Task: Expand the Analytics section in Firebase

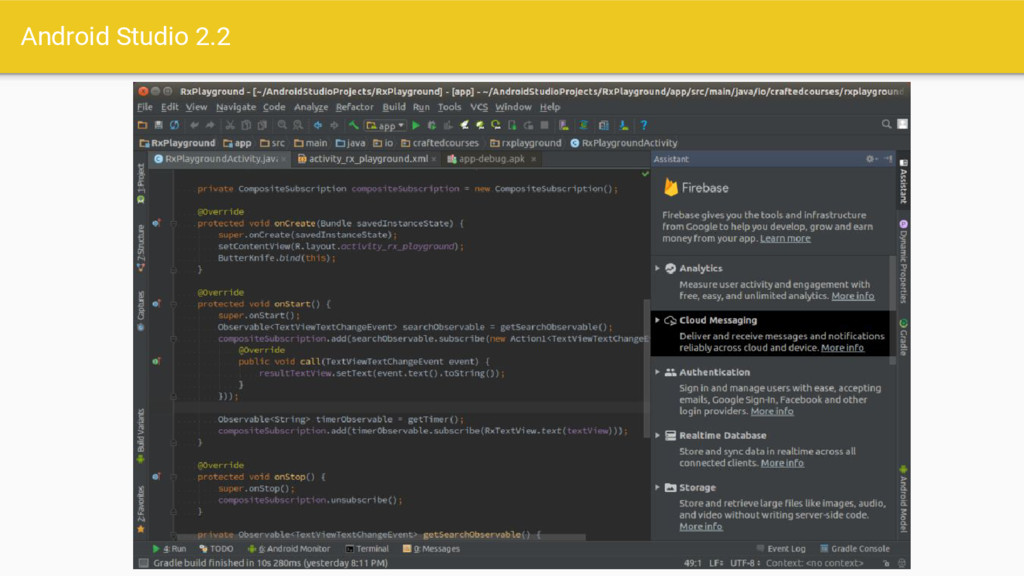Action: click(x=657, y=268)
